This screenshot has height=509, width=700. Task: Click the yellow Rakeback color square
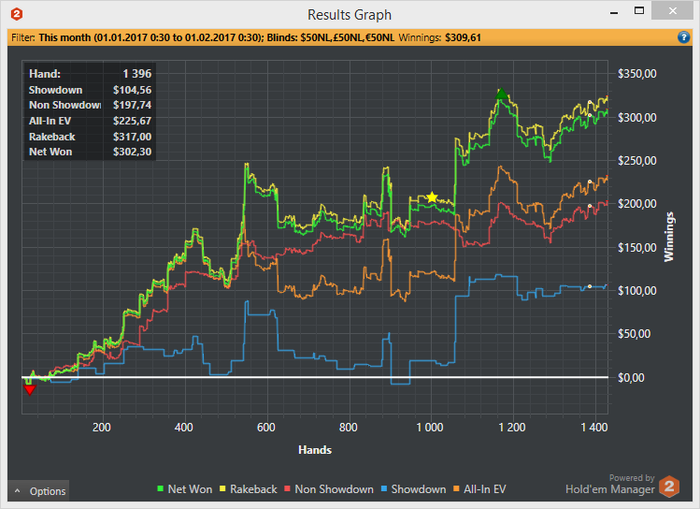pos(223,489)
